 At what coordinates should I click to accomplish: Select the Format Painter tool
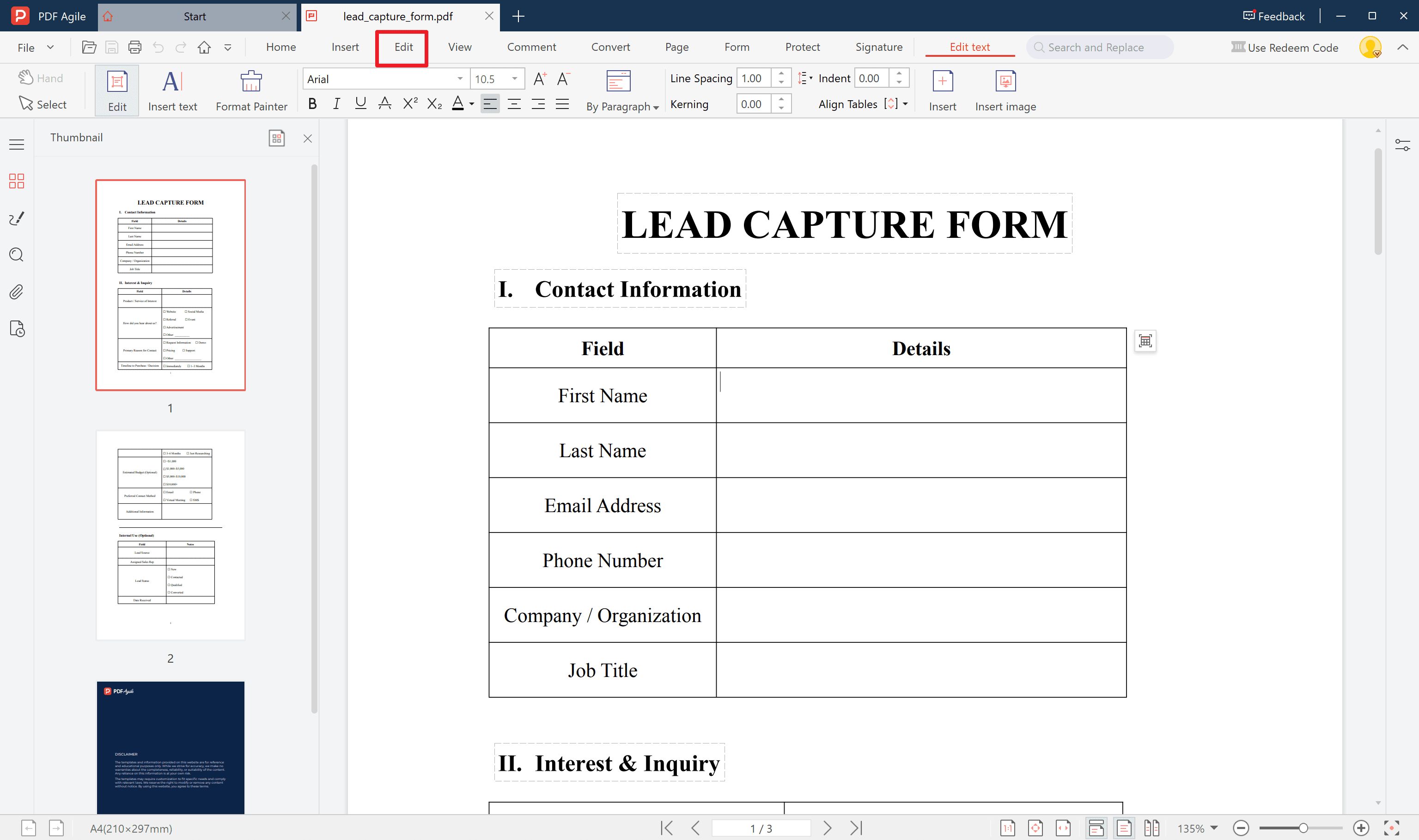click(x=251, y=90)
